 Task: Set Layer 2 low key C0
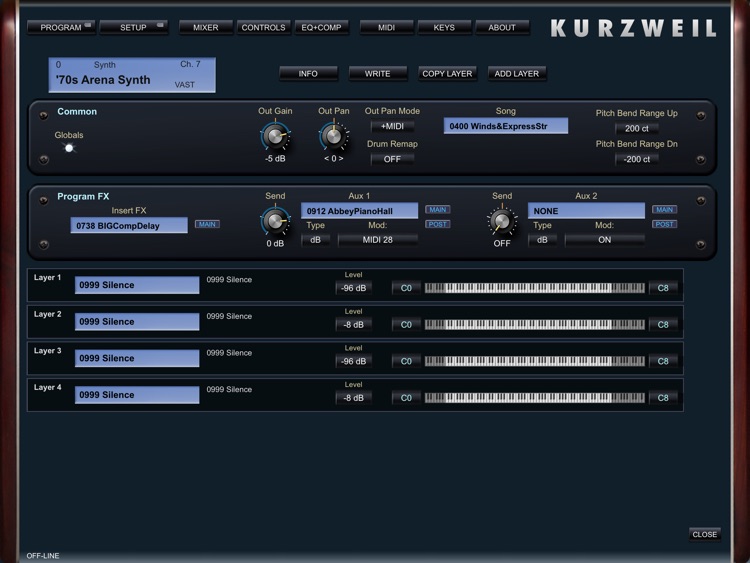(x=406, y=325)
